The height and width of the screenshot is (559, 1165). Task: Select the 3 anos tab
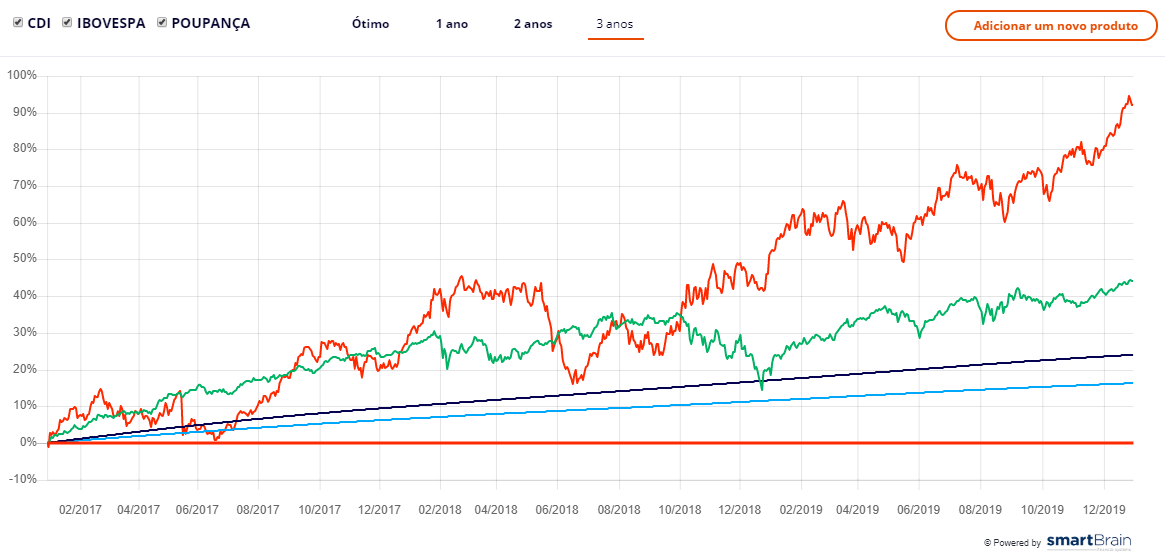[615, 24]
